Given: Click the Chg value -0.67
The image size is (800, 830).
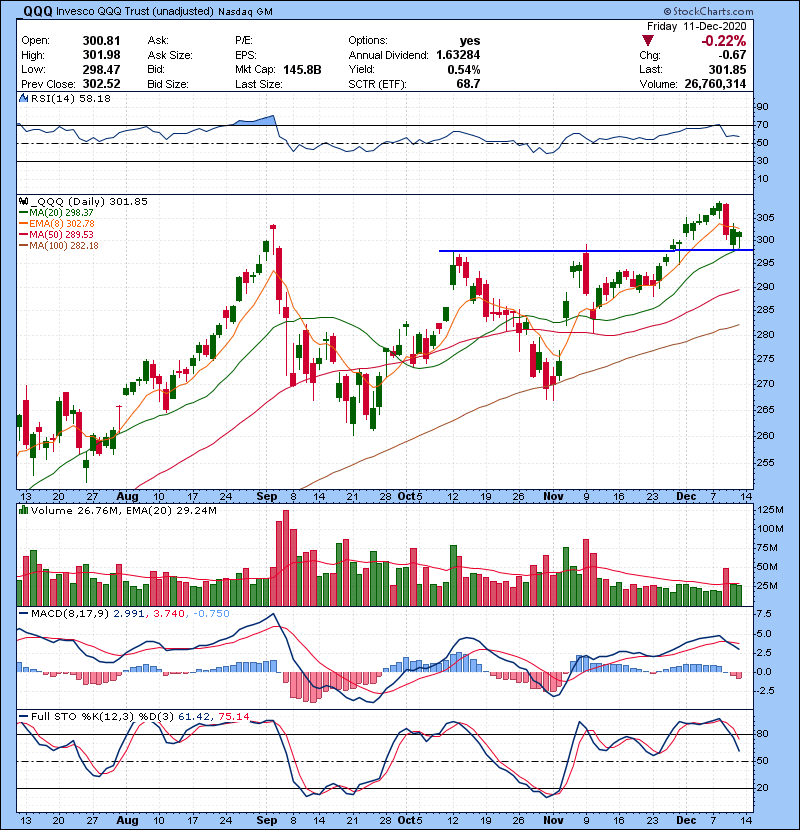Looking at the screenshot, I should coord(732,55).
